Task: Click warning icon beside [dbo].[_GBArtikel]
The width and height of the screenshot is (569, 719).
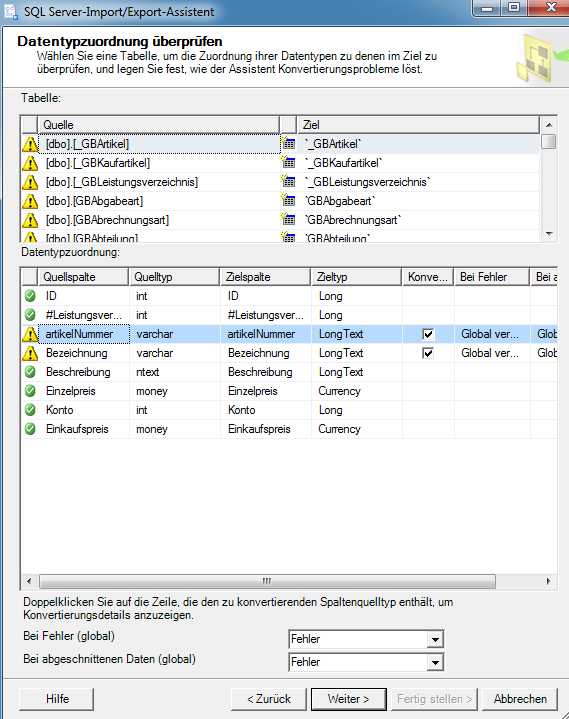Action: coord(30,144)
